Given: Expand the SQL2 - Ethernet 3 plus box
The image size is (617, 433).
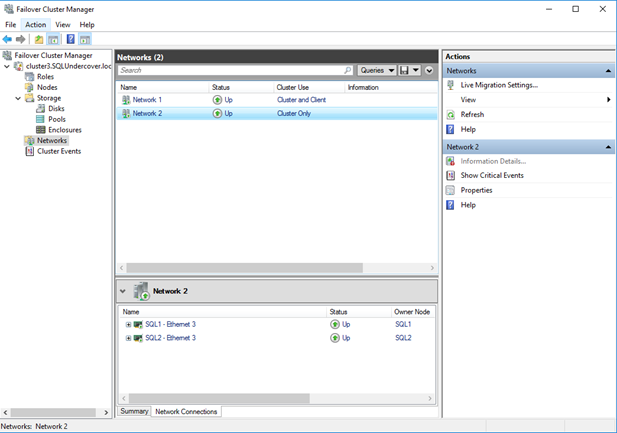Looking at the screenshot, I should [128, 338].
